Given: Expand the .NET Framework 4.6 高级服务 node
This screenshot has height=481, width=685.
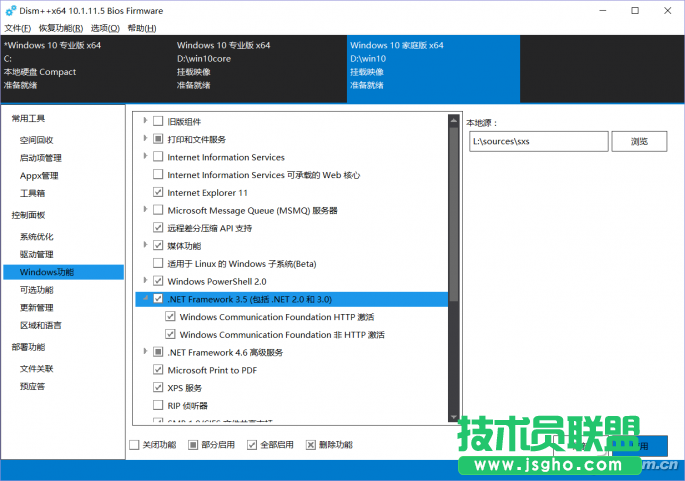Looking at the screenshot, I should 145,352.
